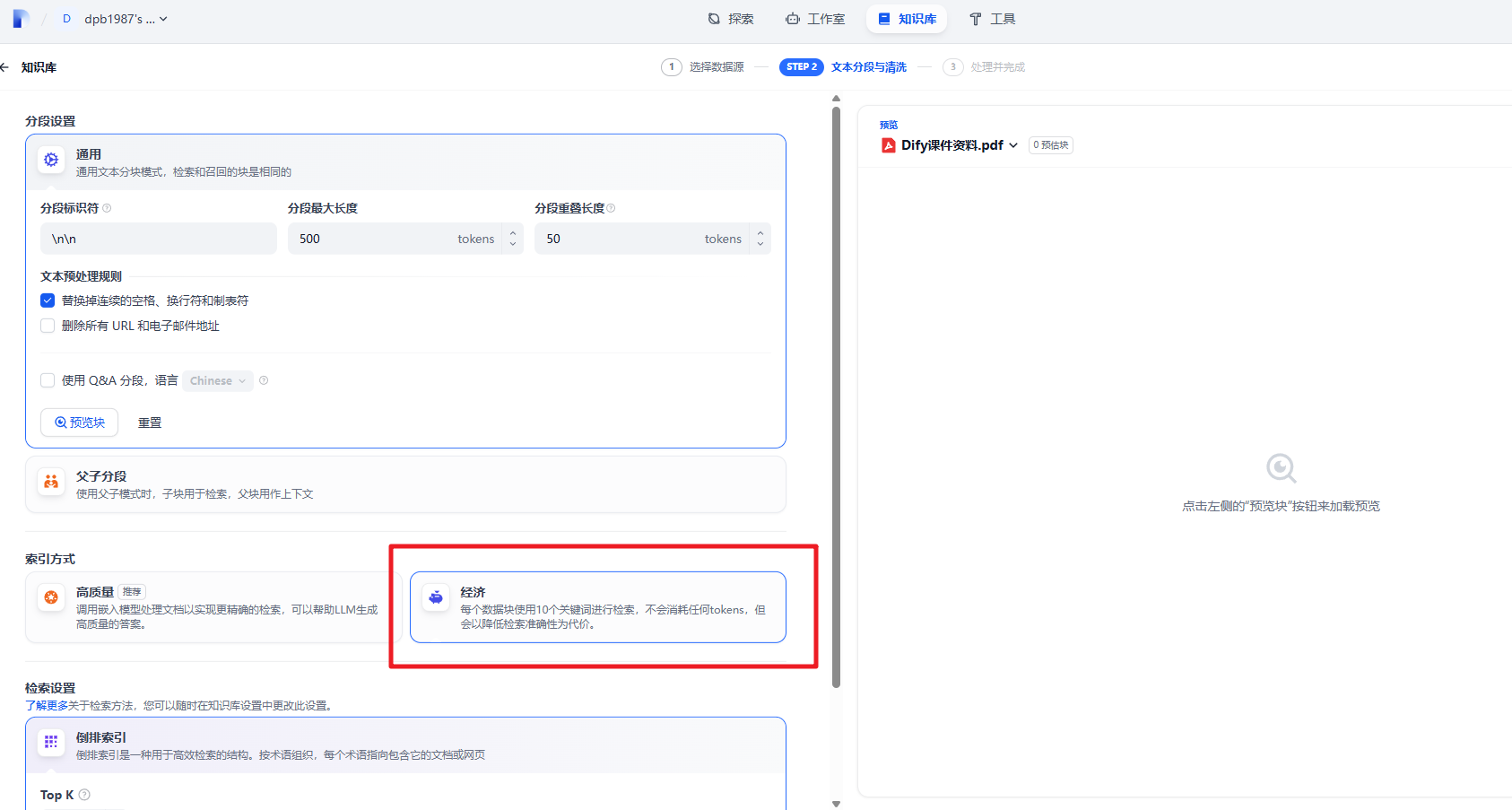
Task: Click the Dify logo icon
Action: [x=21, y=19]
